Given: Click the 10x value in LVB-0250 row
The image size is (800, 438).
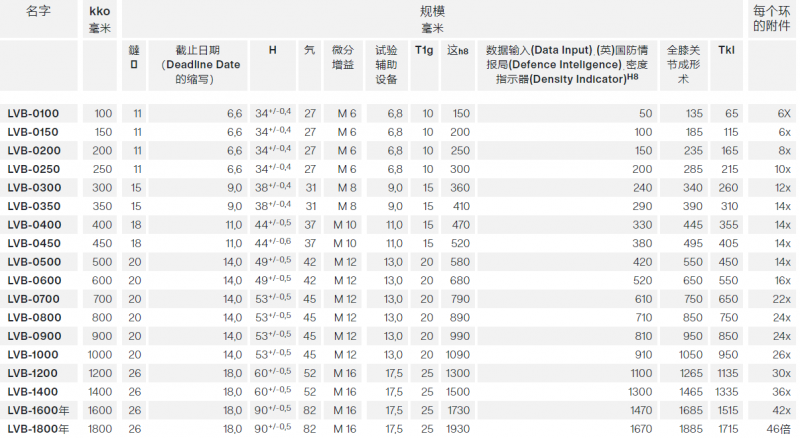Looking at the screenshot, I should coord(782,169).
